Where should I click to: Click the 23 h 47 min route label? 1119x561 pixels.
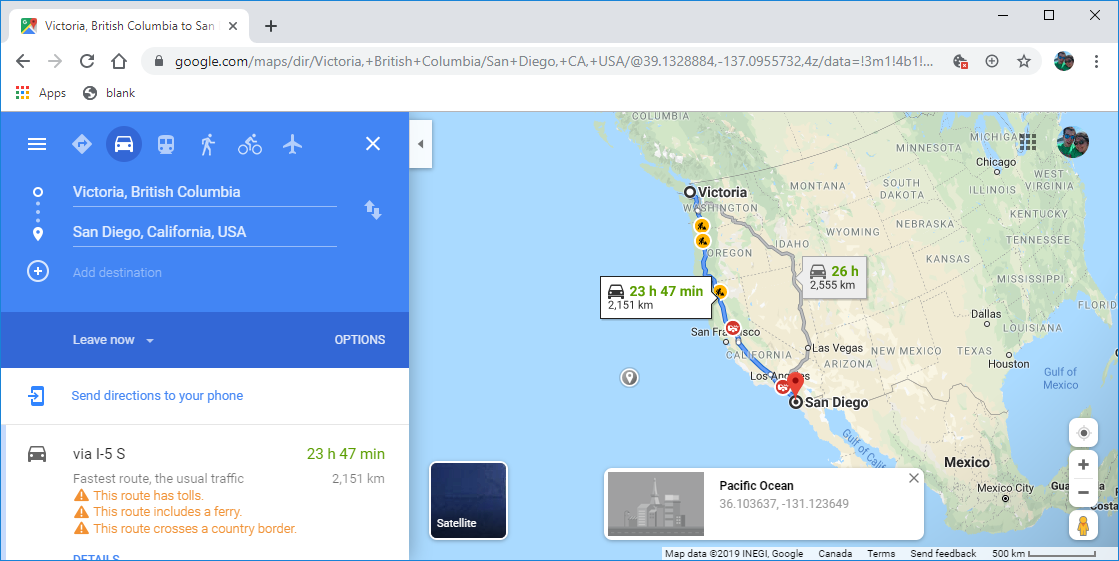coord(656,297)
